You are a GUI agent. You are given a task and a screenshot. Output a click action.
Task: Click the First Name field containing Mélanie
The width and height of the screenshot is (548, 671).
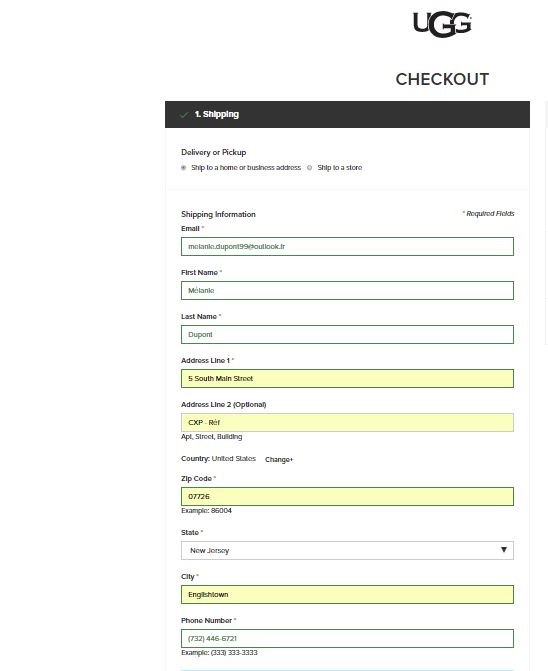coord(347,291)
